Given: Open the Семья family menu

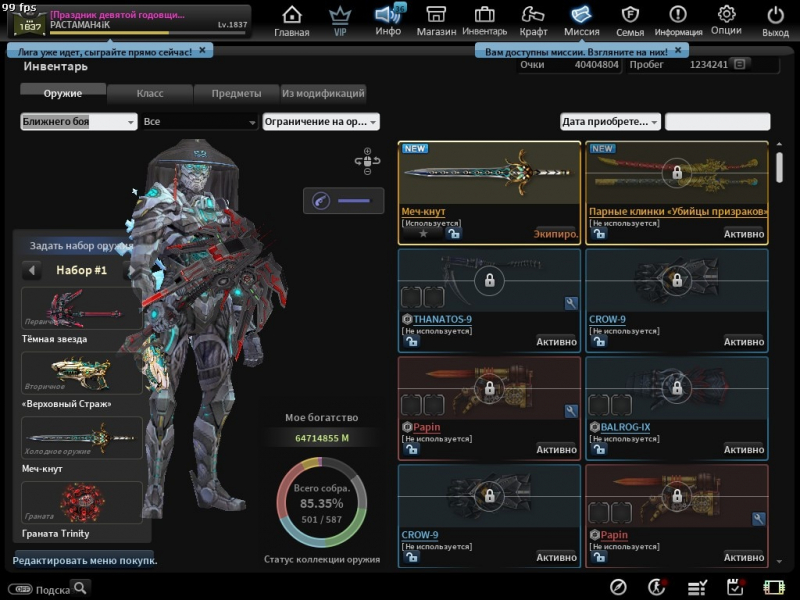Looking at the screenshot, I should coord(630,20).
